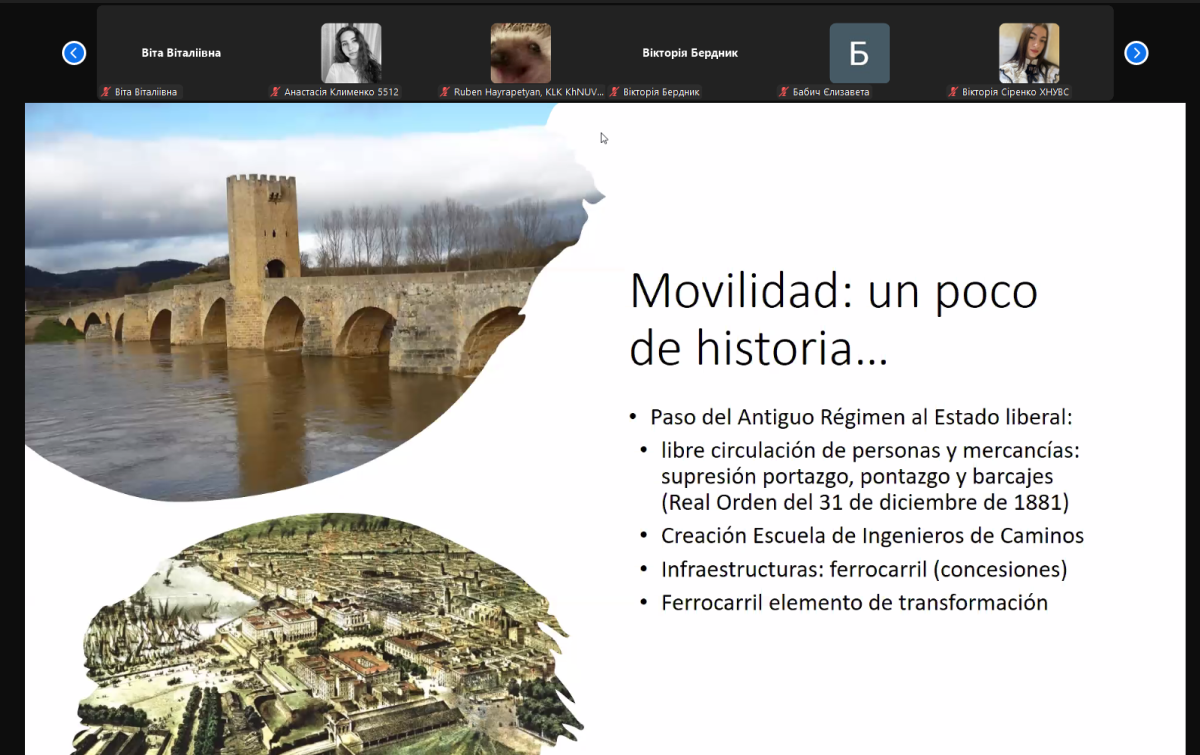Select the hedgehog avatar of Ruben Hayrapetyan

tap(520, 53)
